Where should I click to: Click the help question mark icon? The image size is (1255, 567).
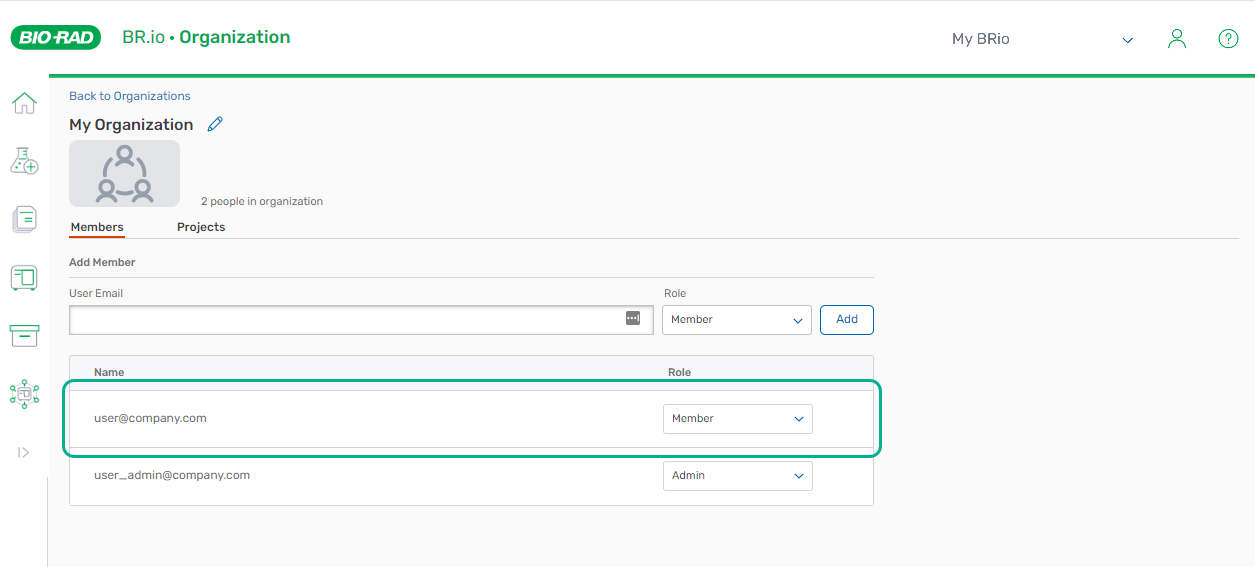click(x=1228, y=39)
